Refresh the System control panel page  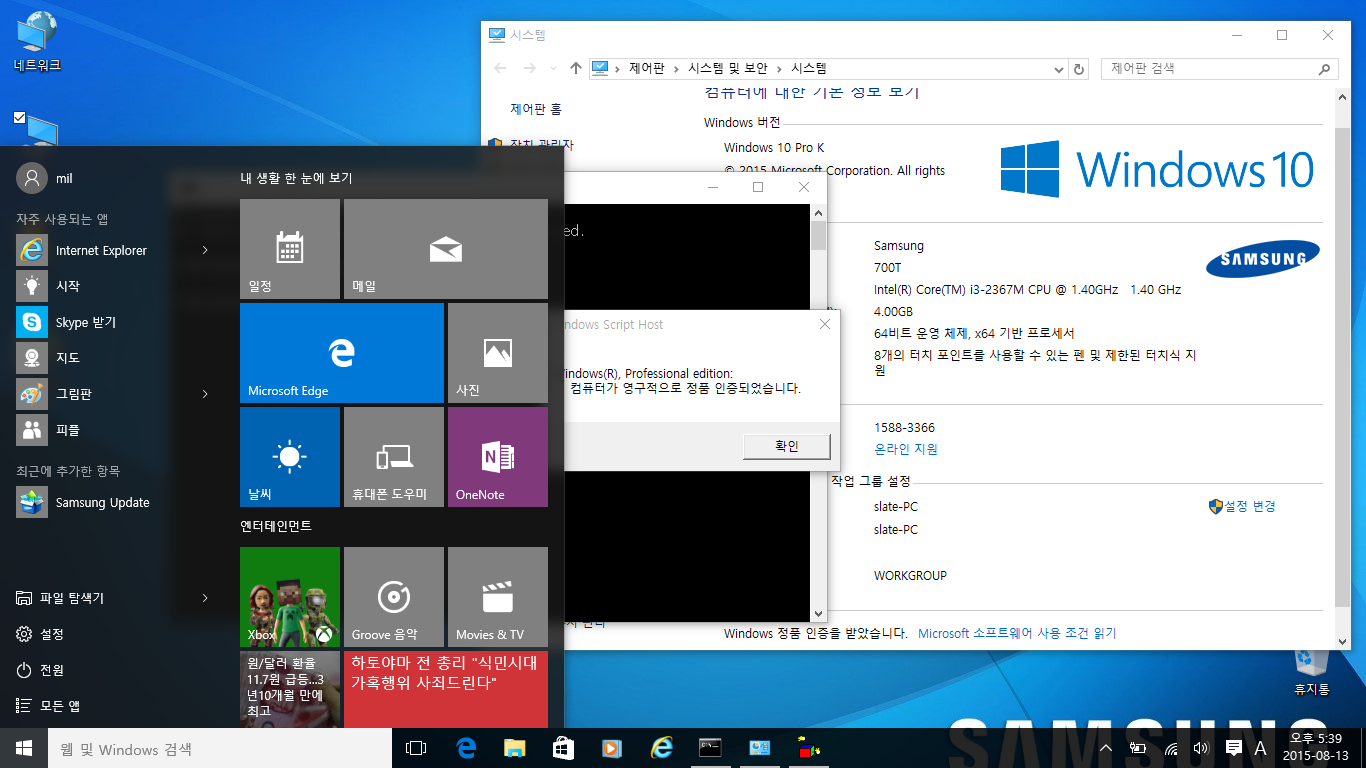coord(1078,69)
